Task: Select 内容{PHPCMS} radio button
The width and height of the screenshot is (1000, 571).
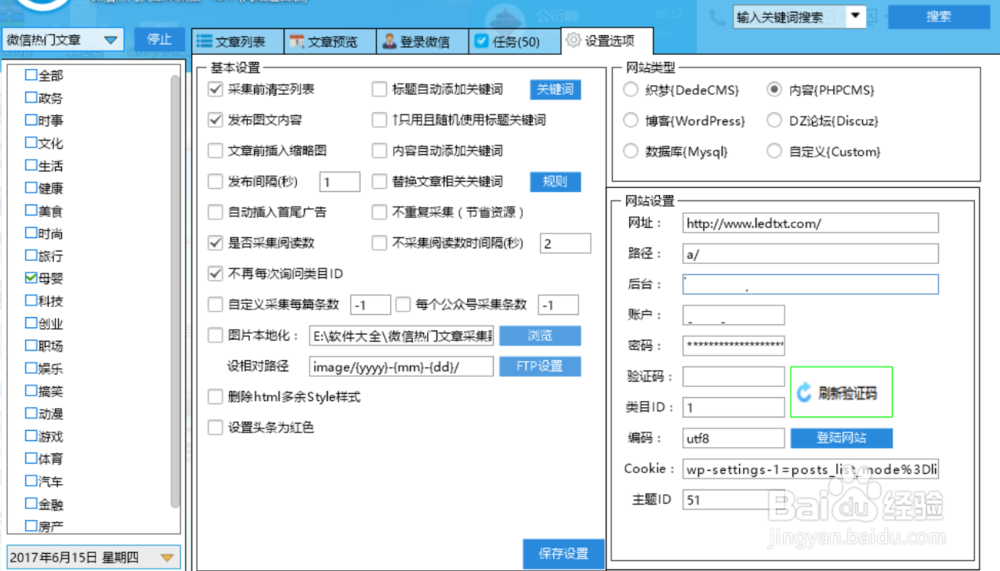Action: click(774, 89)
